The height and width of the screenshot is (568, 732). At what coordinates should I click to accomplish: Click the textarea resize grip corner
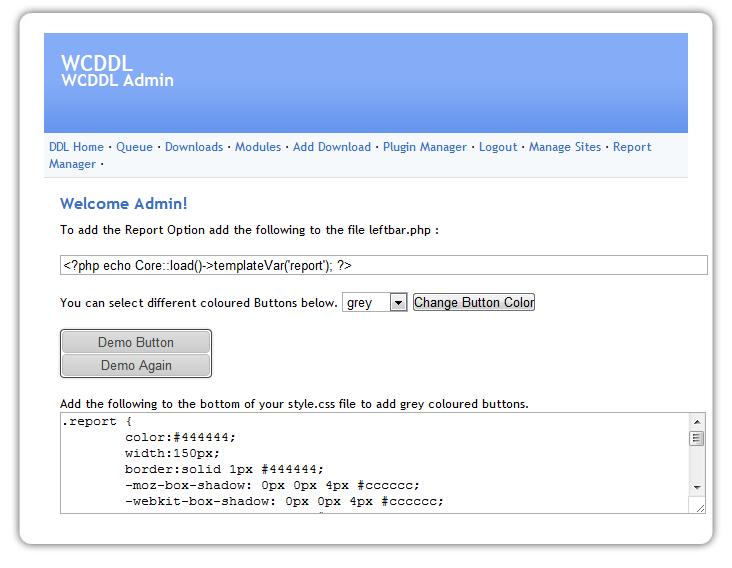[x=700, y=507]
